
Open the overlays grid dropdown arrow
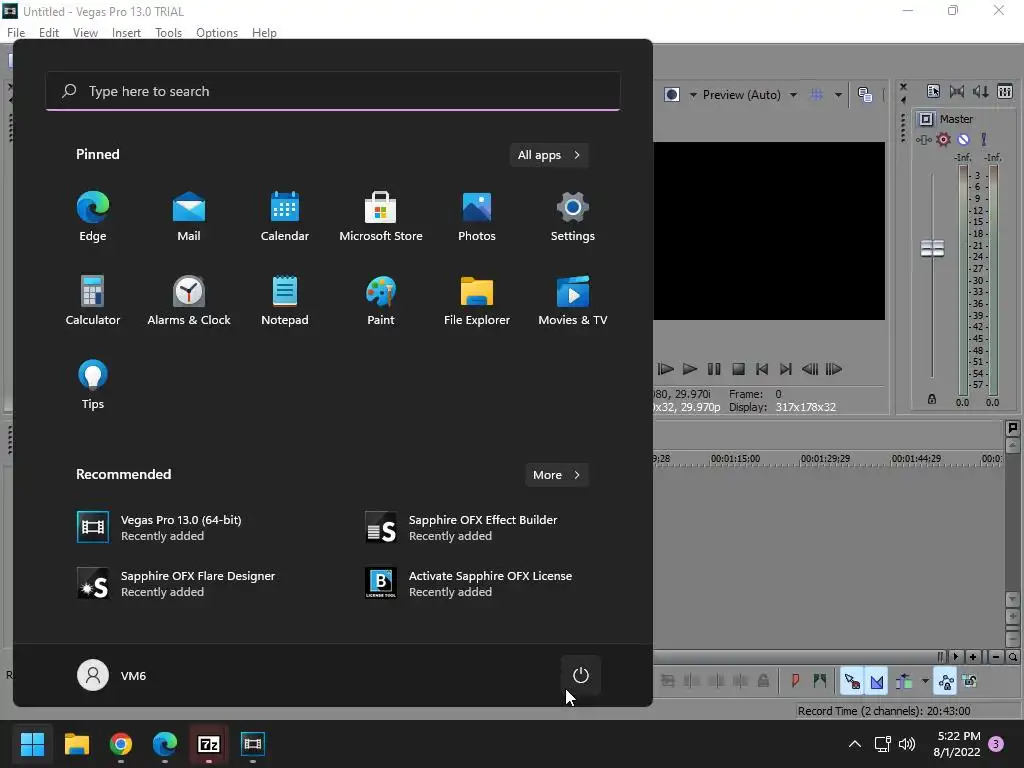(x=838, y=95)
